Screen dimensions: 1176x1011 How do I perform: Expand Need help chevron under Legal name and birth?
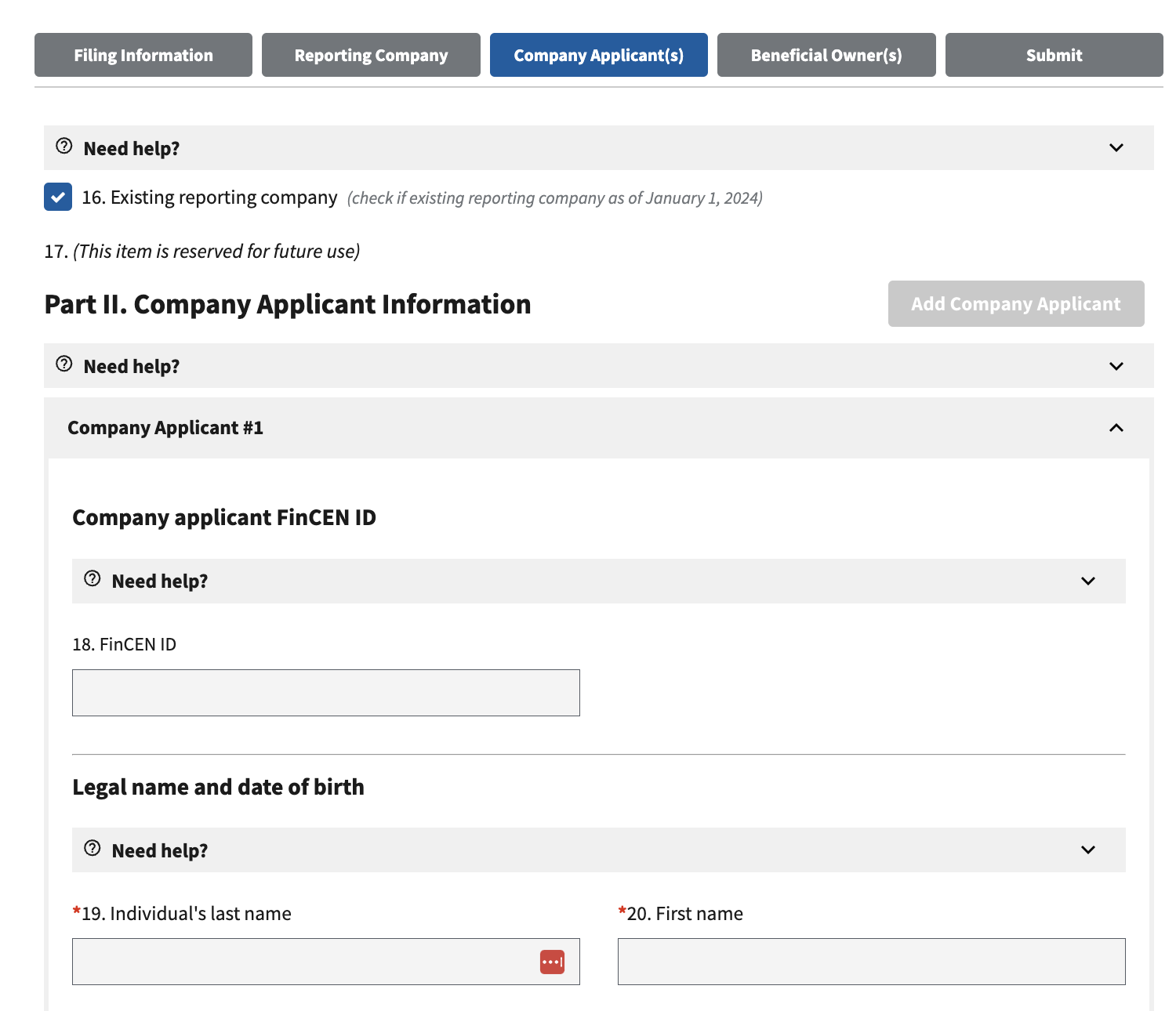pyautogui.click(x=1087, y=850)
